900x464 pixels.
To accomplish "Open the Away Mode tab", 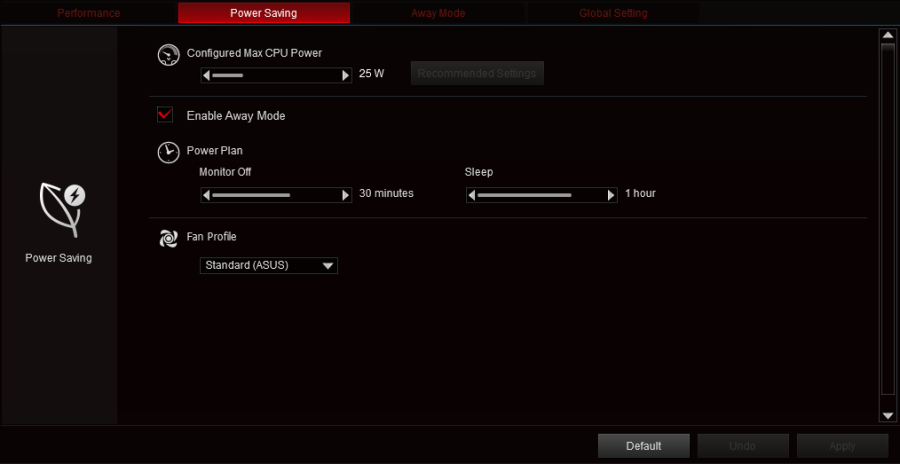I will coord(438,13).
